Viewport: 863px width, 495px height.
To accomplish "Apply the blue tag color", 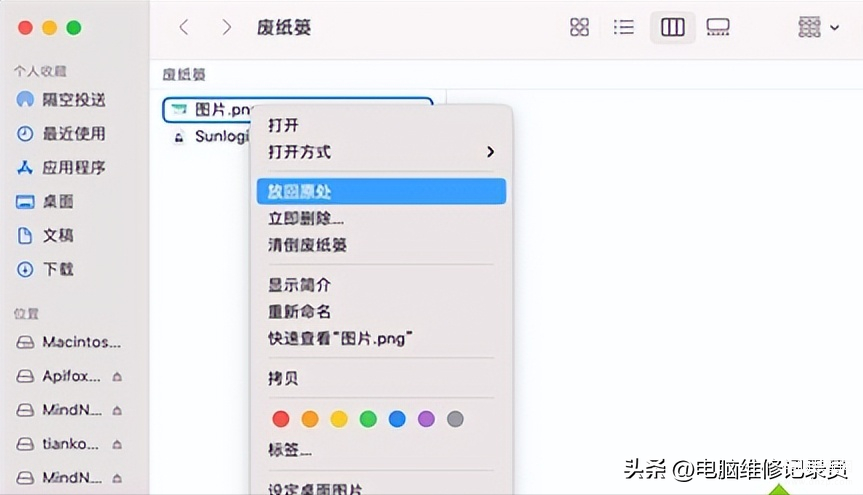I will [397, 419].
